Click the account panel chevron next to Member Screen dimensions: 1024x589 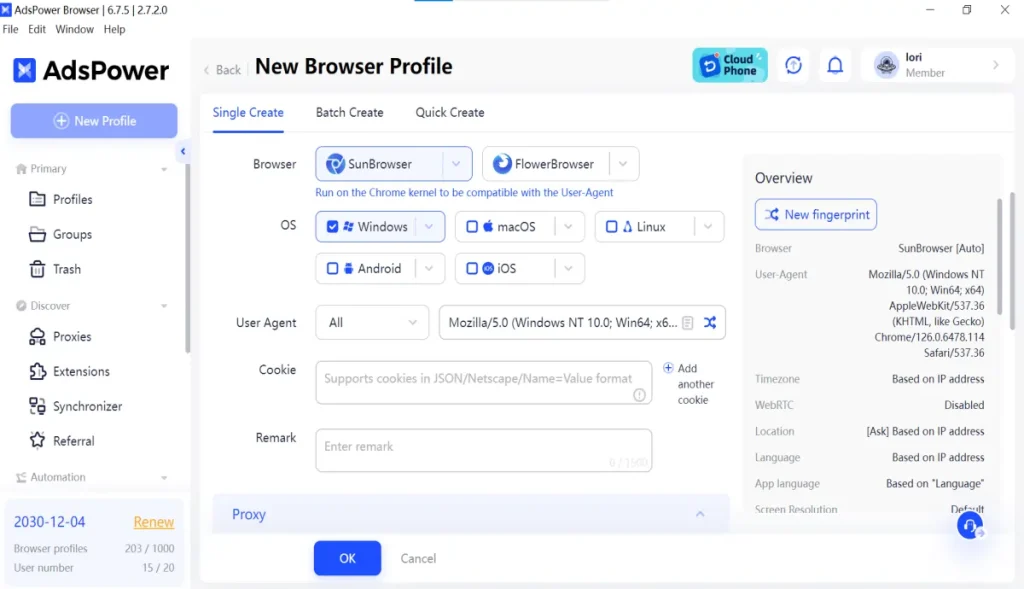[996, 65]
